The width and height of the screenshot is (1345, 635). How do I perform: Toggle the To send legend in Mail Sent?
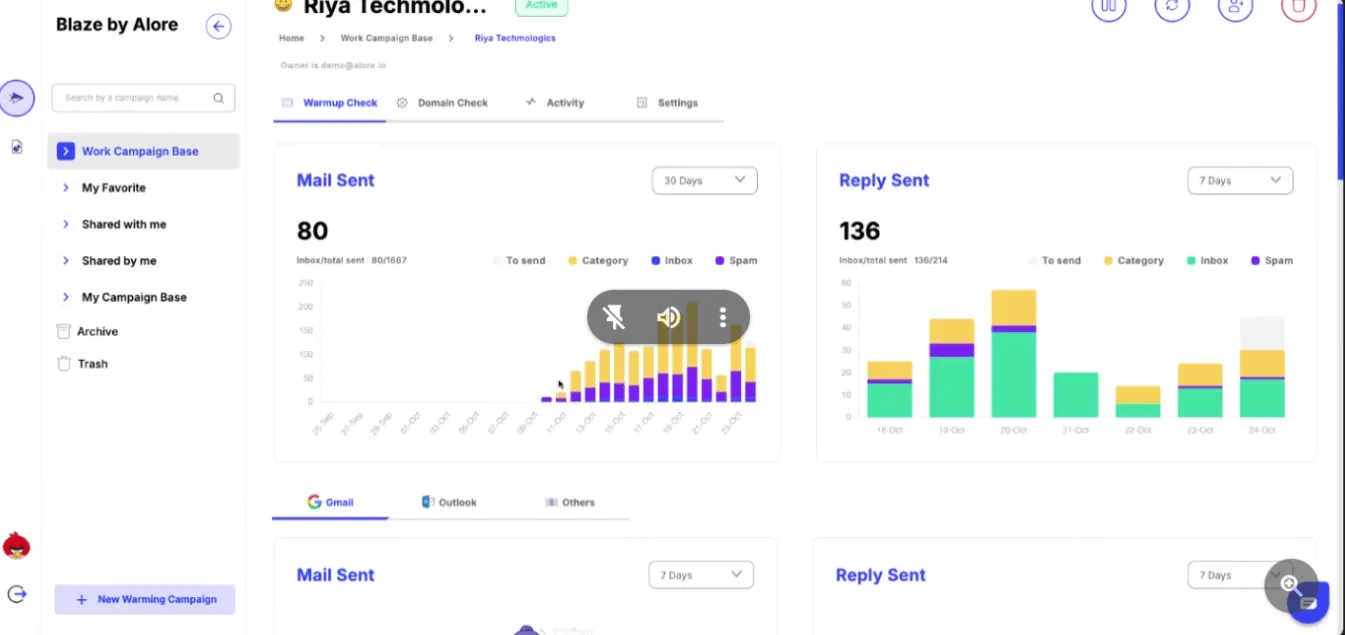coord(519,260)
